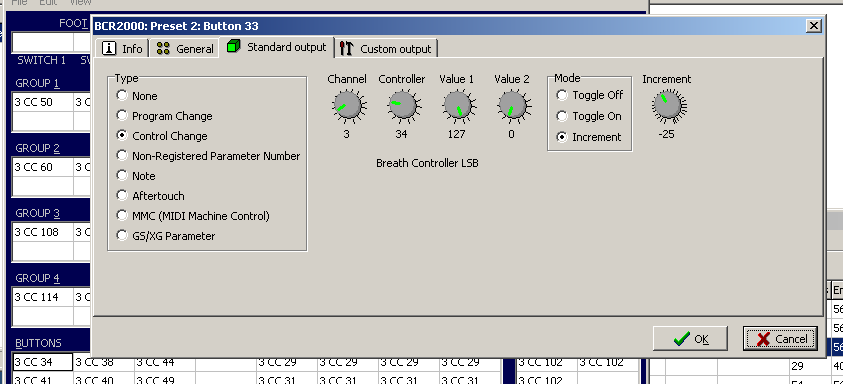Select the None type option
Screen dimensions: 843x384
pyautogui.click(x=137, y=96)
